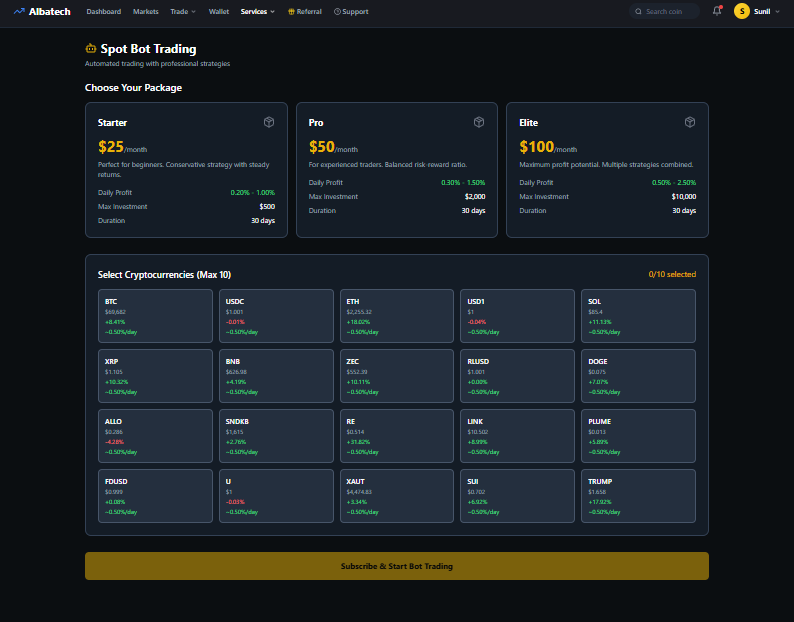Screen dimensions: 794x622
Task: Select the XRP cryptocurrency tile
Action: coord(155,376)
